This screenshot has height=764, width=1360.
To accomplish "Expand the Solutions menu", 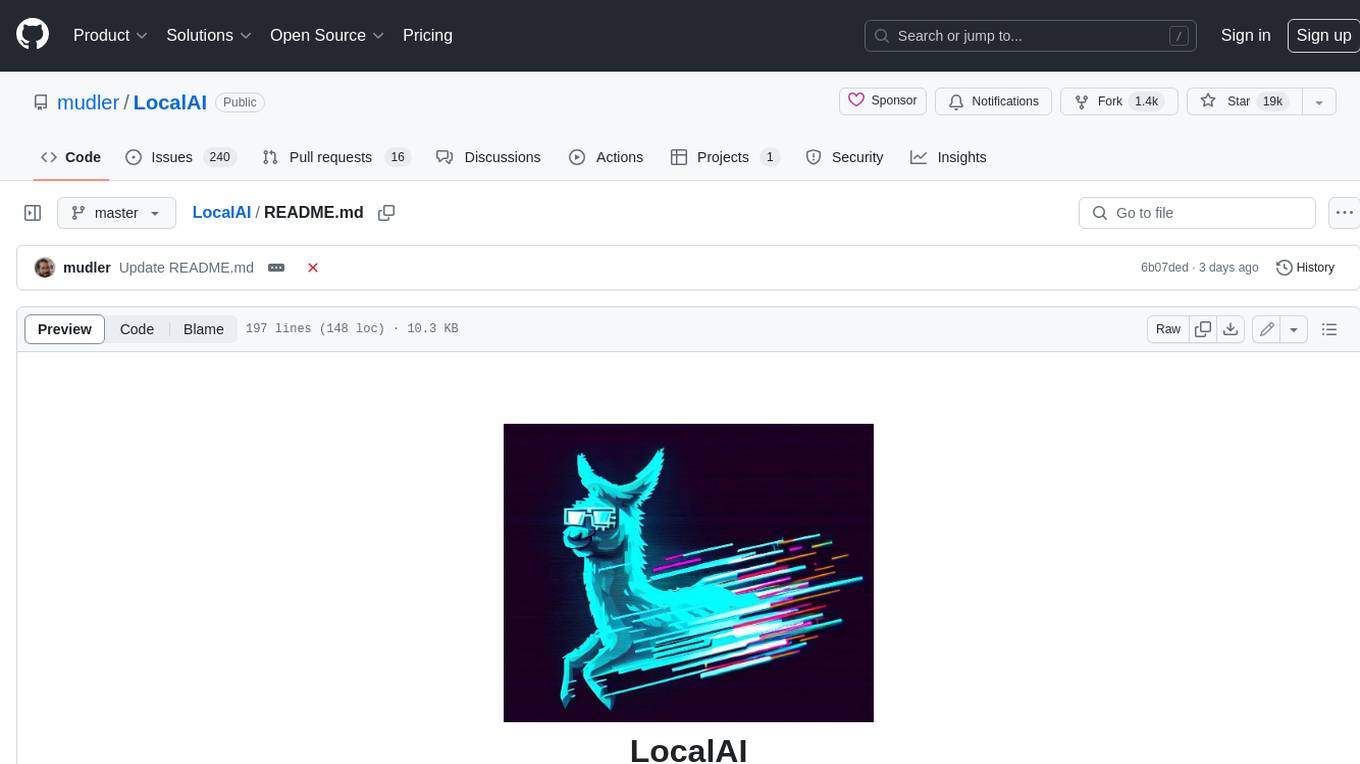I will 208,35.
